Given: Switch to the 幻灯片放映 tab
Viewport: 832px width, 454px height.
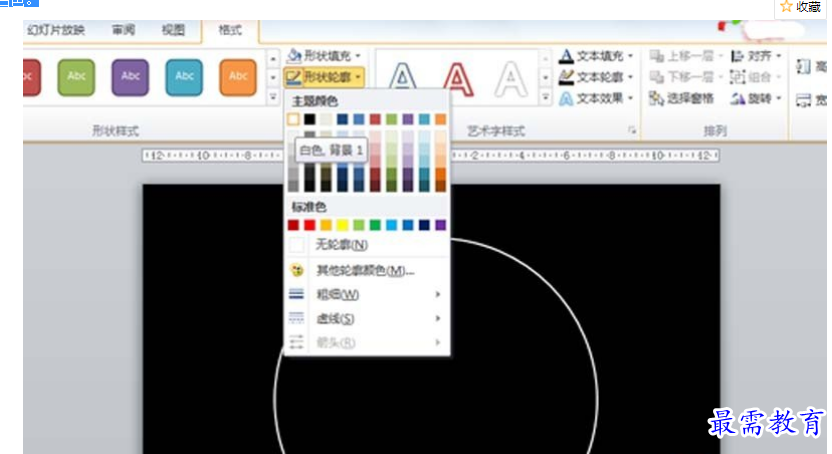Looking at the screenshot, I should coord(56,30).
